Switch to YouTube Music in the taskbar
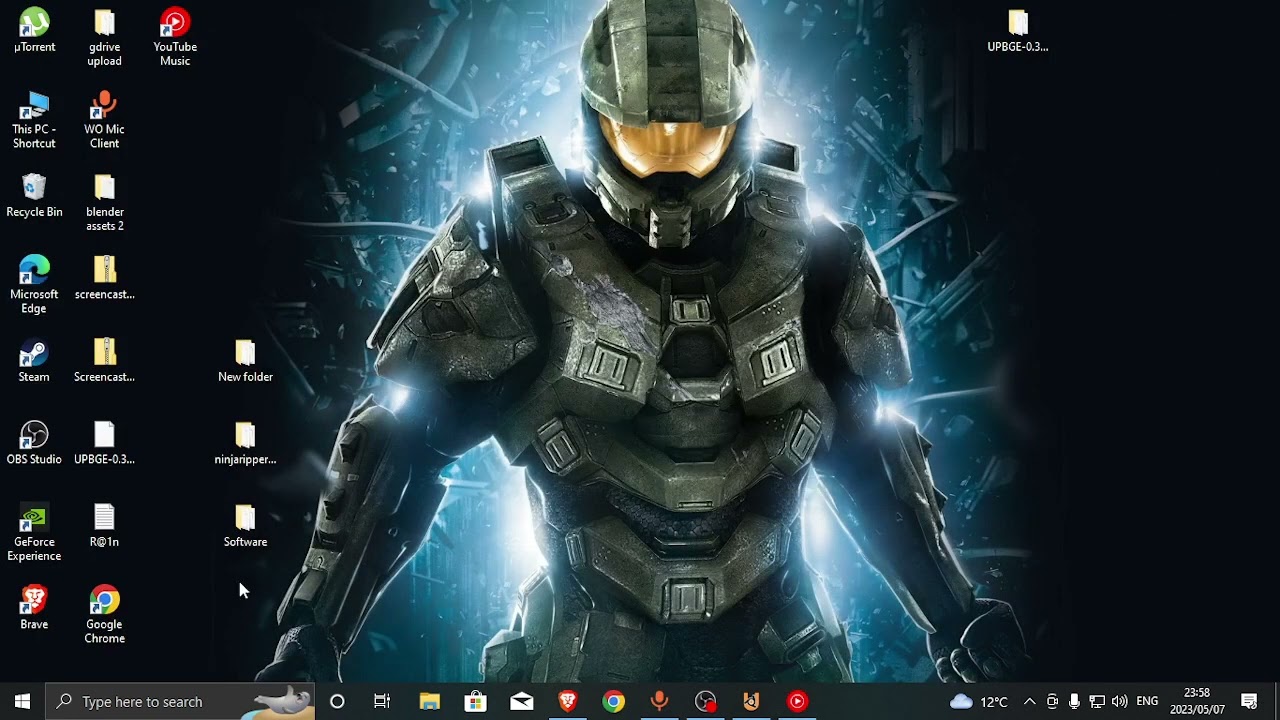 [x=797, y=701]
